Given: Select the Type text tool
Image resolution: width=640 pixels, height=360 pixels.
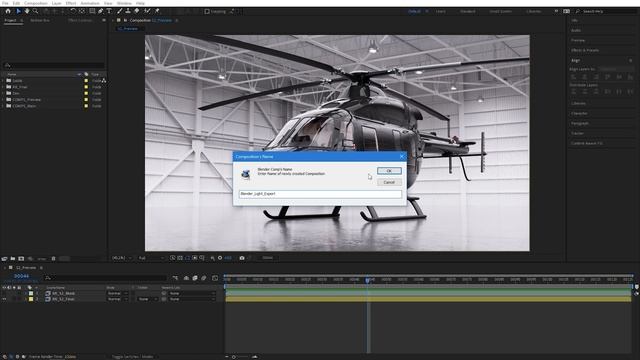Looking at the screenshot, I should [109, 11].
